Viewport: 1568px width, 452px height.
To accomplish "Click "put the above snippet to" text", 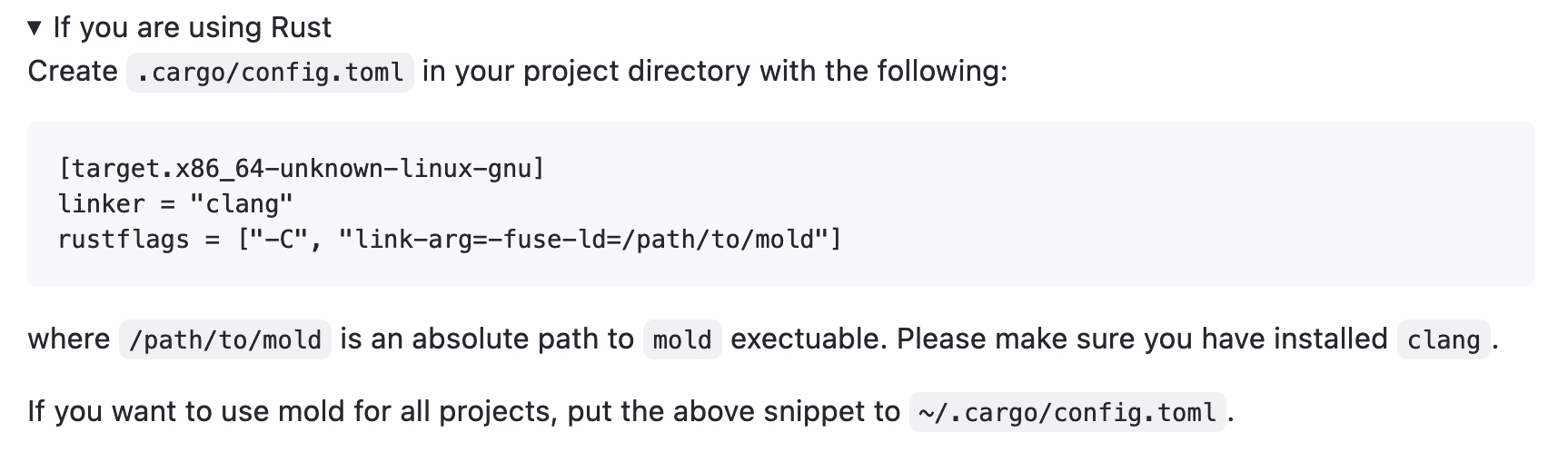I will tap(734, 411).
